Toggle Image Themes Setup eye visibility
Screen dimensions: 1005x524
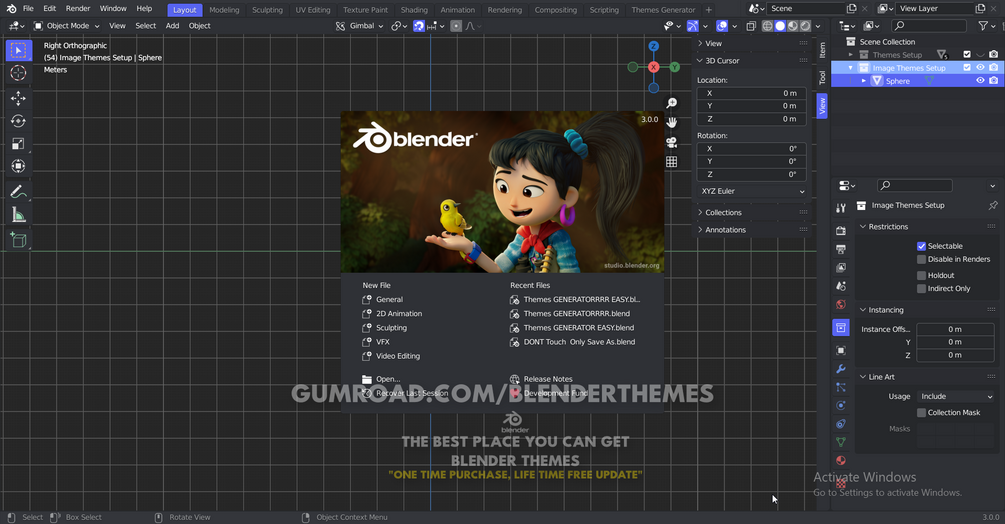point(980,68)
